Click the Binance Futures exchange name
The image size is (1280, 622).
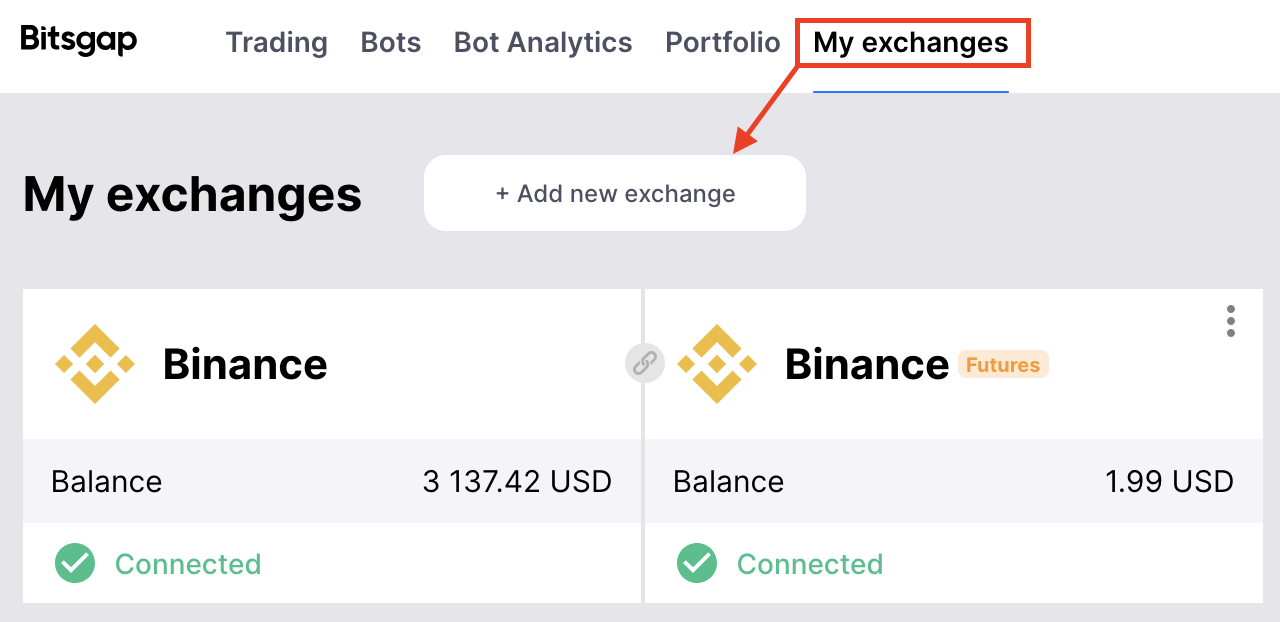tap(866, 365)
